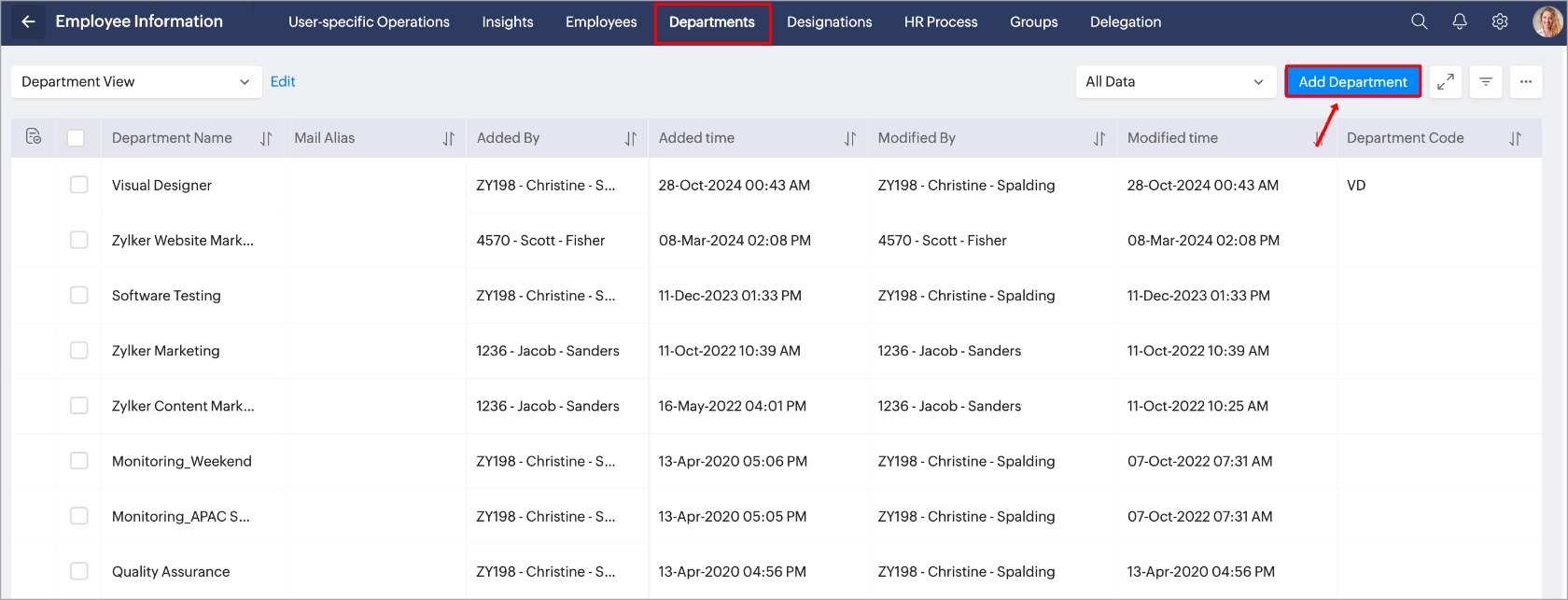Sort by Department Code column
The height and width of the screenshot is (600, 1568).
(1516, 138)
